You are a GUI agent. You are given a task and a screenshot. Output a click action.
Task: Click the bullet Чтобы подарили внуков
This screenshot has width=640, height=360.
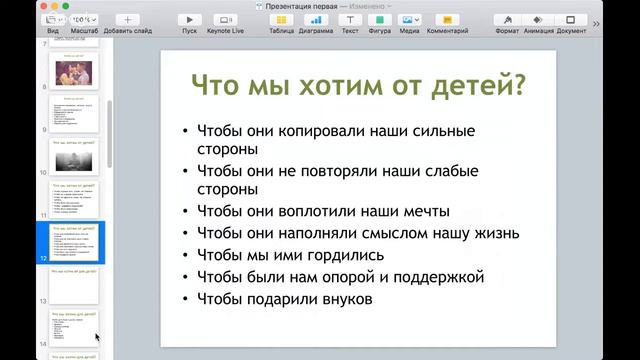click(x=284, y=299)
